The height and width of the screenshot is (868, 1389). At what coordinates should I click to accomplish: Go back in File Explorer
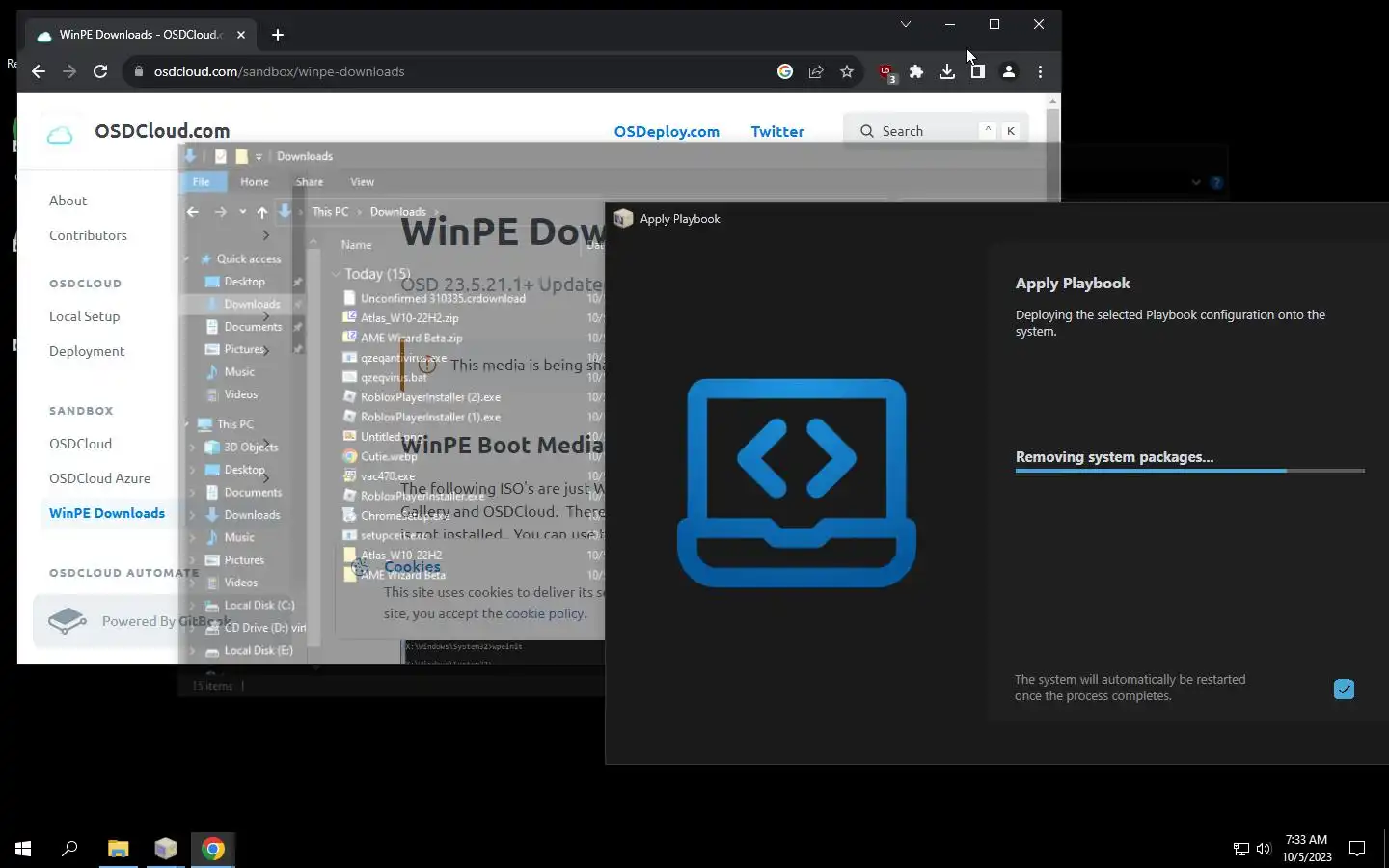click(x=193, y=212)
